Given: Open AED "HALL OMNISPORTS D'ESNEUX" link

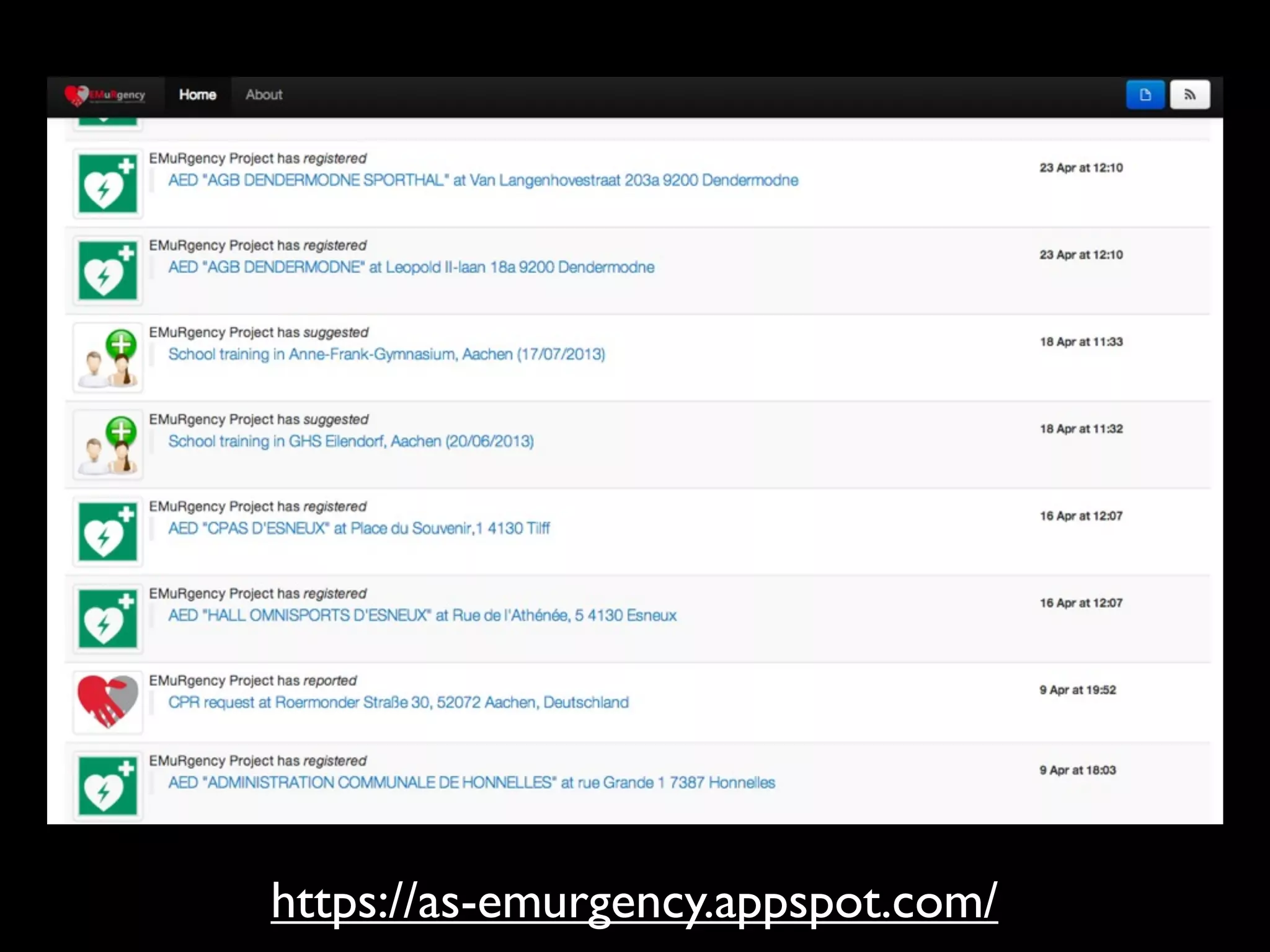Looking at the screenshot, I should pyautogui.click(x=422, y=615).
